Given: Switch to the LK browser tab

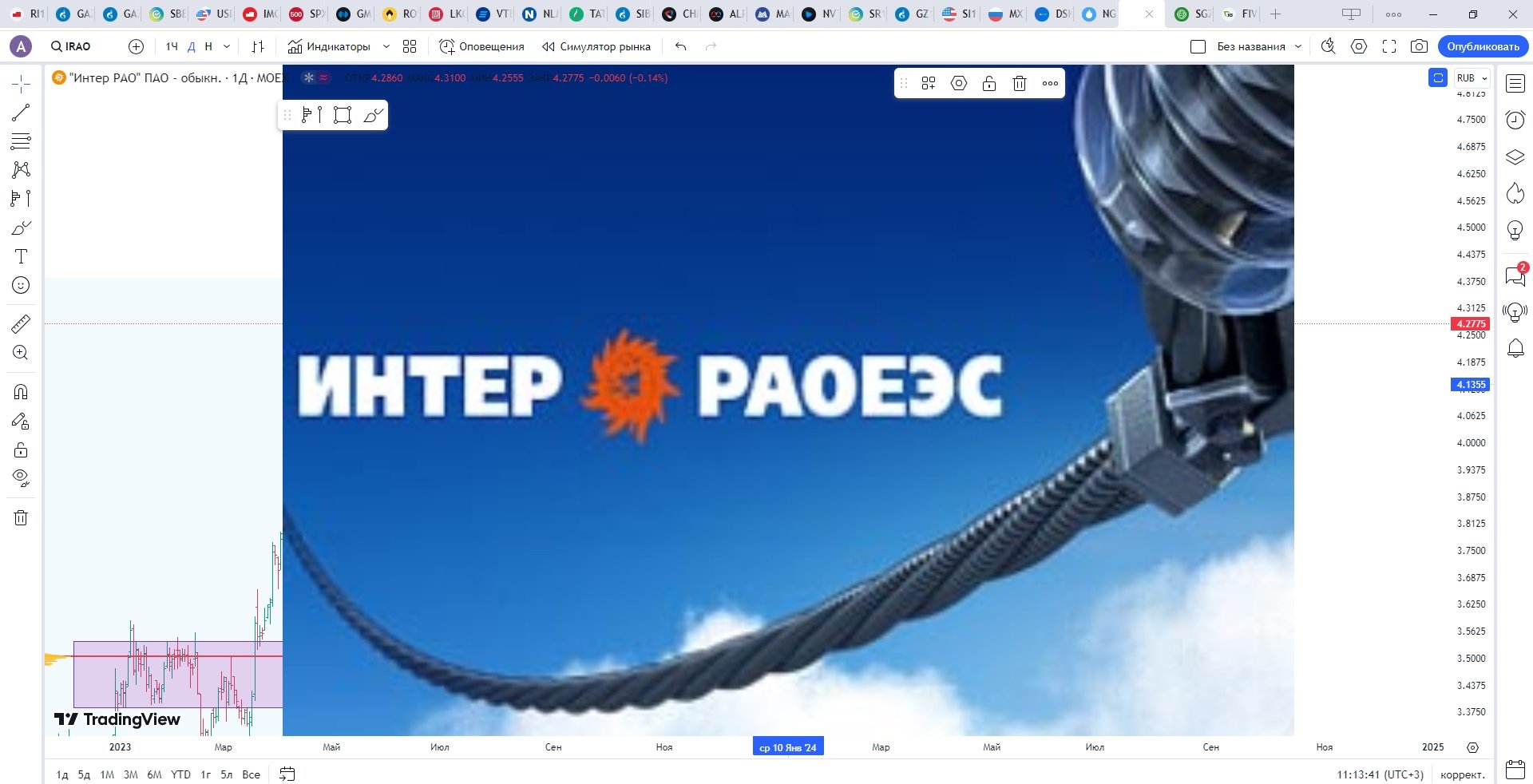Looking at the screenshot, I should (x=447, y=14).
